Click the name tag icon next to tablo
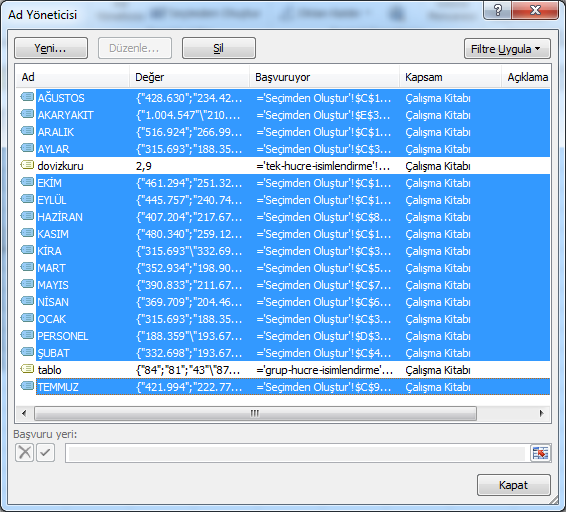This screenshot has width=566, height=512. (27, 369)
